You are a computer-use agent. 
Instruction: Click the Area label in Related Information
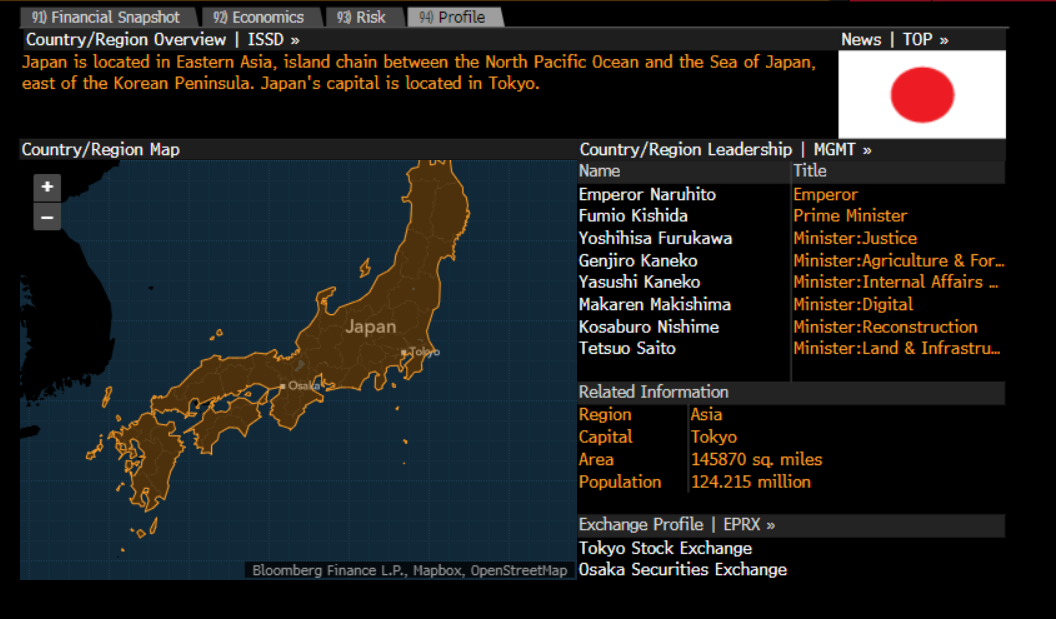tap(596, 459)
